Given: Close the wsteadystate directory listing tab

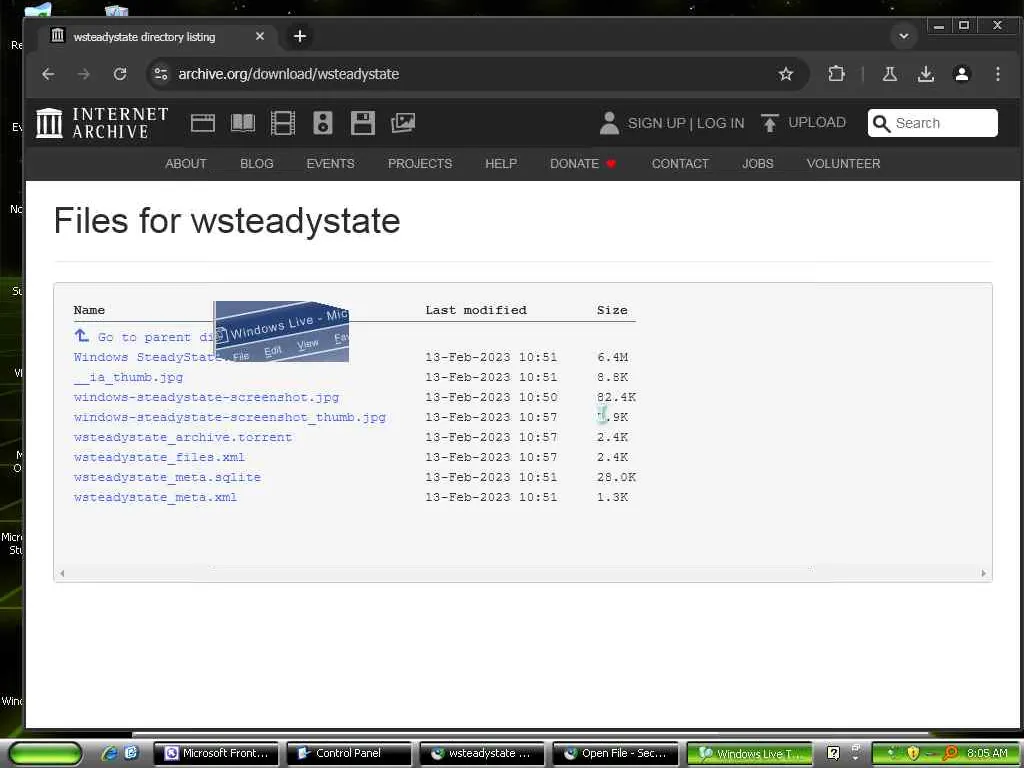Looking at the screenshot, I should pos(260,37).
